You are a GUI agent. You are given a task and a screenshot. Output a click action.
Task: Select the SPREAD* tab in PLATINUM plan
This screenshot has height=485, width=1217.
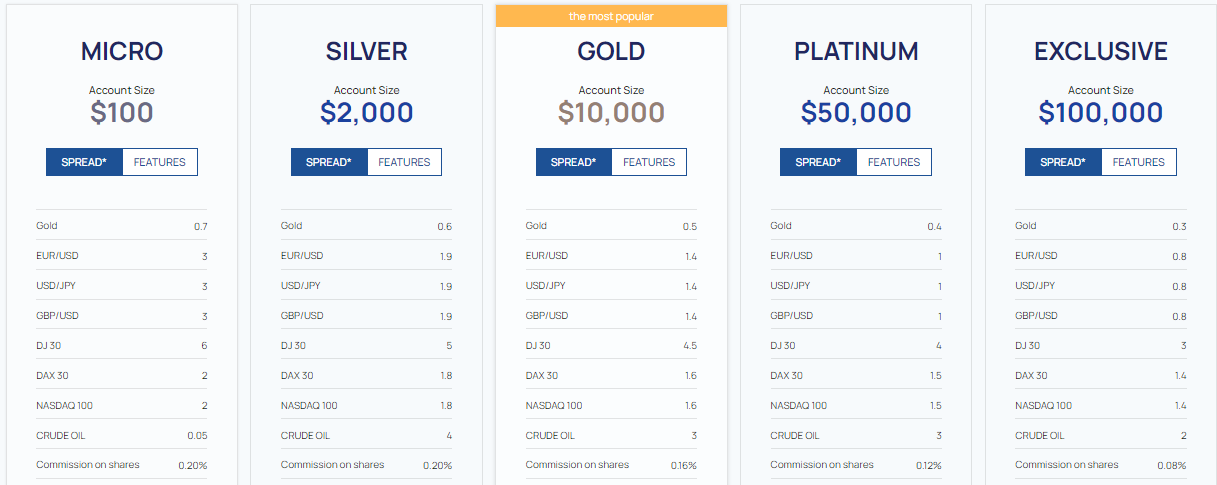coord(818,162)
